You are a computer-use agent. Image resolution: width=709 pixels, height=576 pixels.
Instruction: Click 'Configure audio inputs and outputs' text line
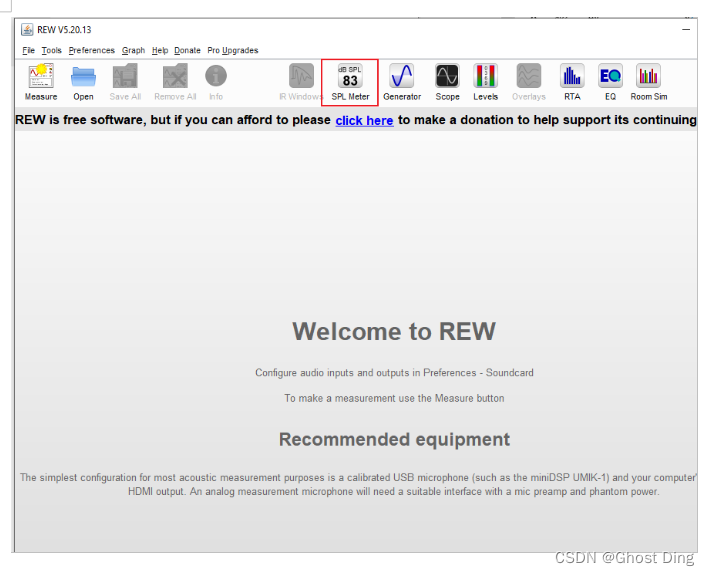(x=394, y=373)
